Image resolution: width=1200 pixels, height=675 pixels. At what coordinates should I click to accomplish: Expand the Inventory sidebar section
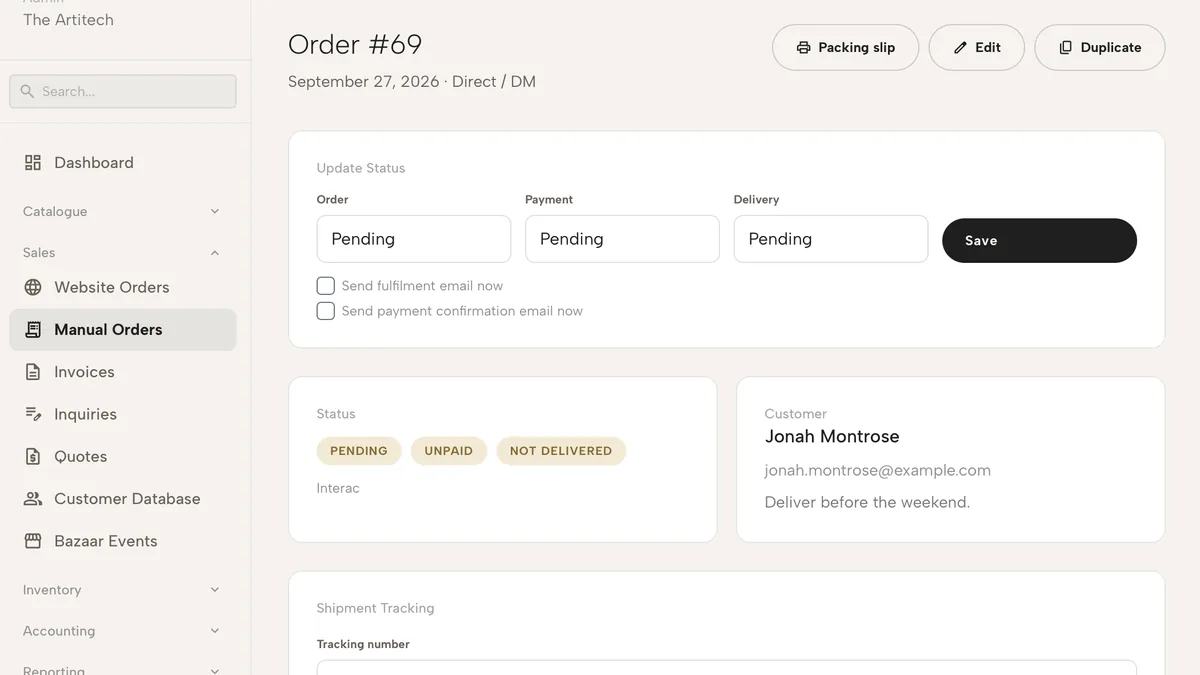click(123, 590)
